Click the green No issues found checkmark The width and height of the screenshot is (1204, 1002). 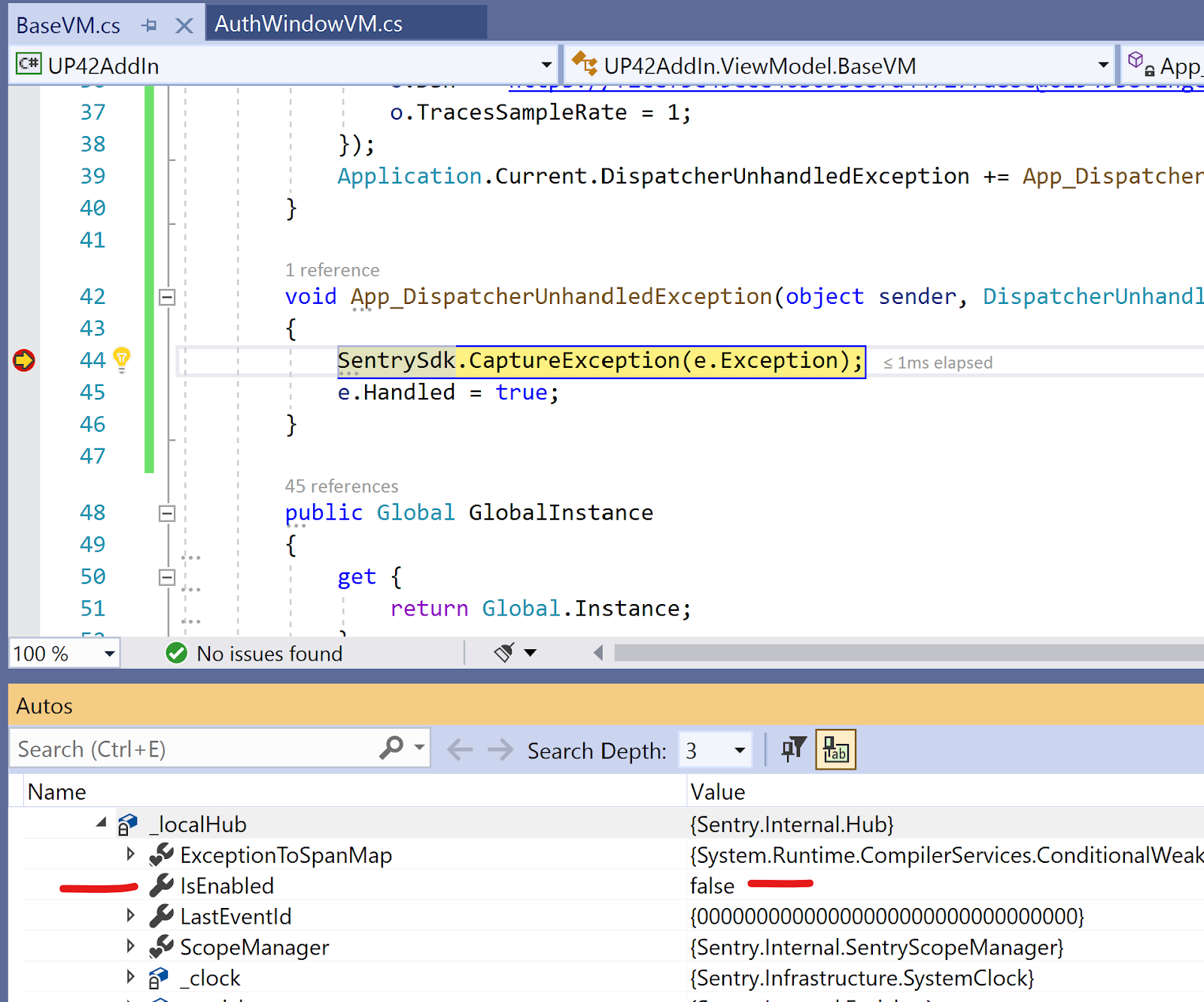[177, 653]
